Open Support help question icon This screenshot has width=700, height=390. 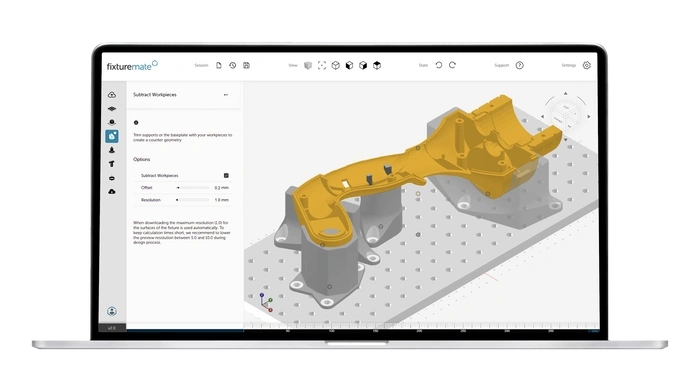point(520,65)
